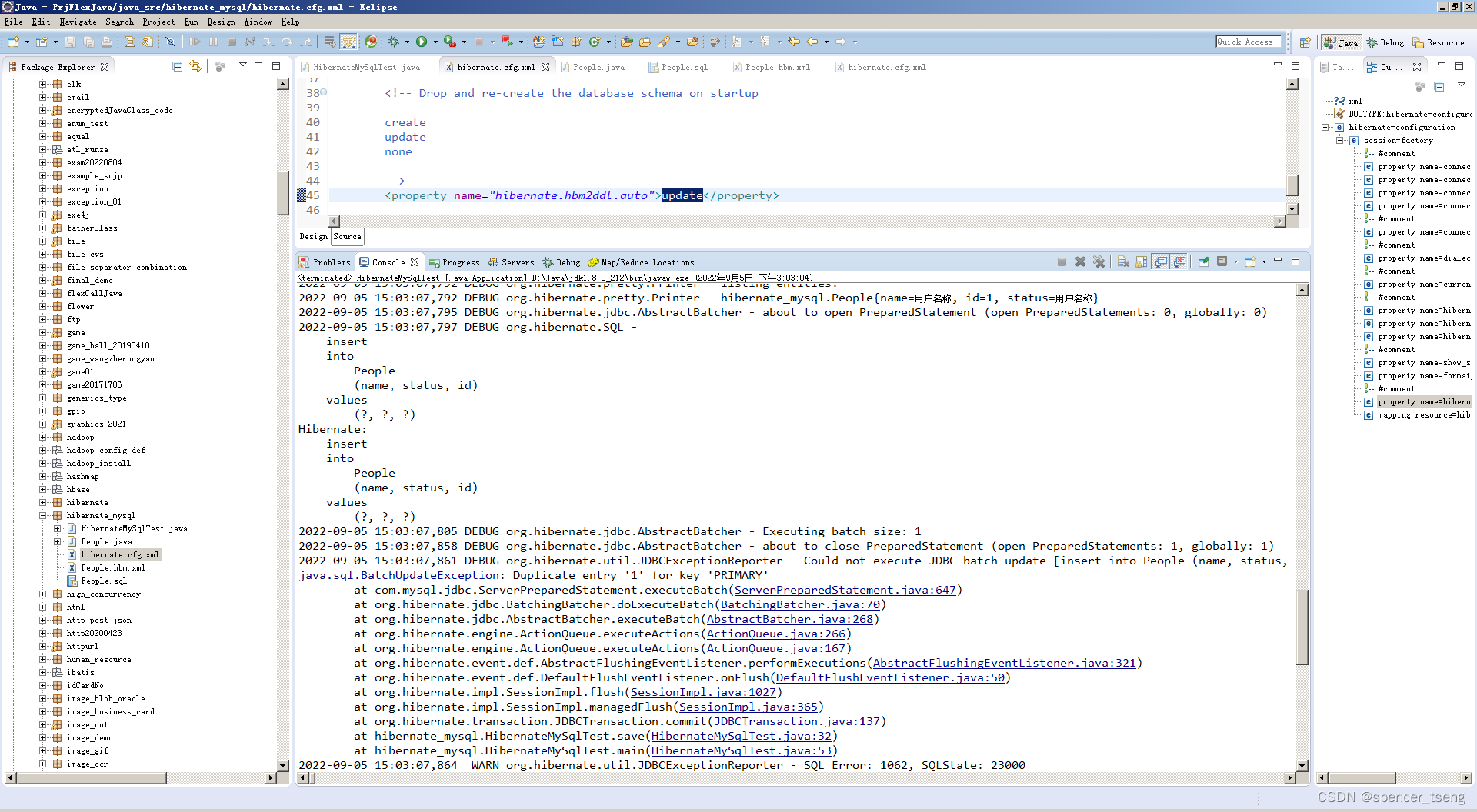Open the Navigate menu
The image size is (1477, 812).
(x=78, y=22)
